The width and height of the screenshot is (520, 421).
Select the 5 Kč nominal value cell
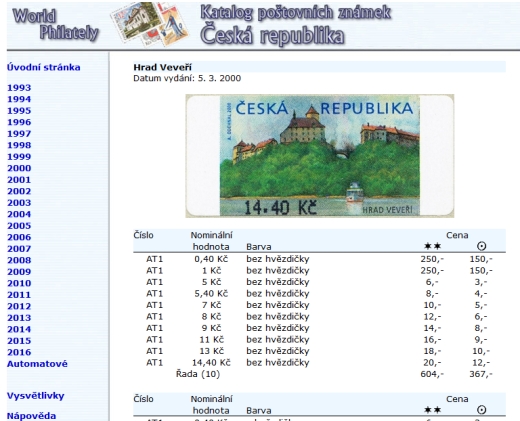pyautogui.click(x=211, y=282)
